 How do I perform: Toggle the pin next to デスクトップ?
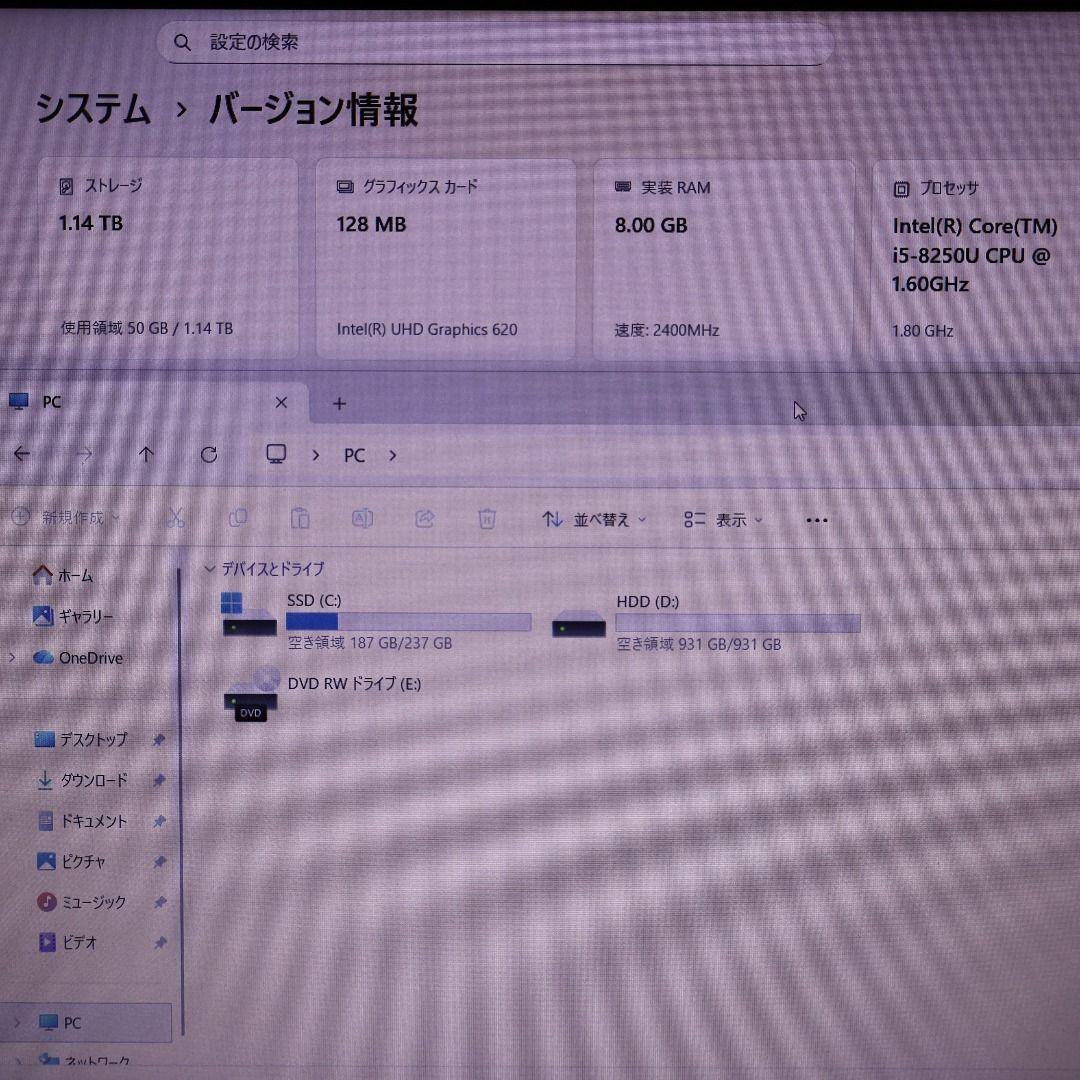pyautogui.click(x=159, y=740)
